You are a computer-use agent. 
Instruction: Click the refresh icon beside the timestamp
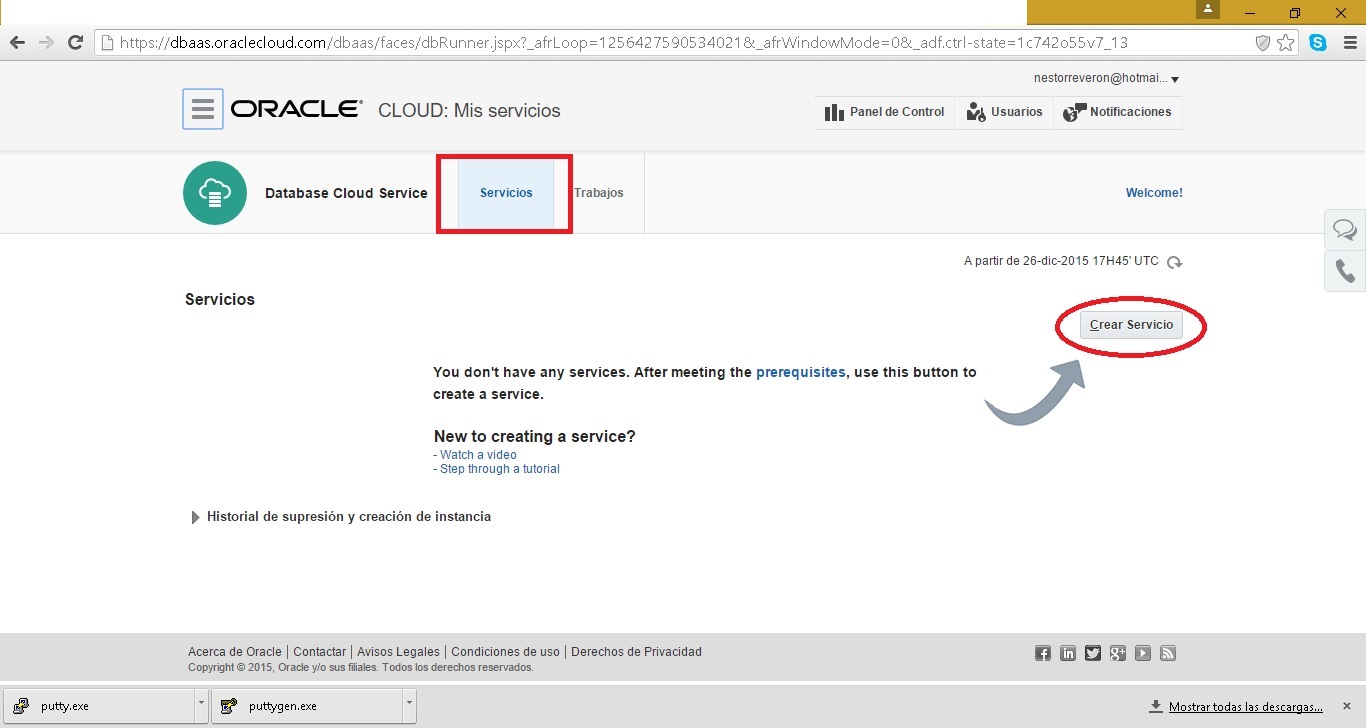[1175, 262]
